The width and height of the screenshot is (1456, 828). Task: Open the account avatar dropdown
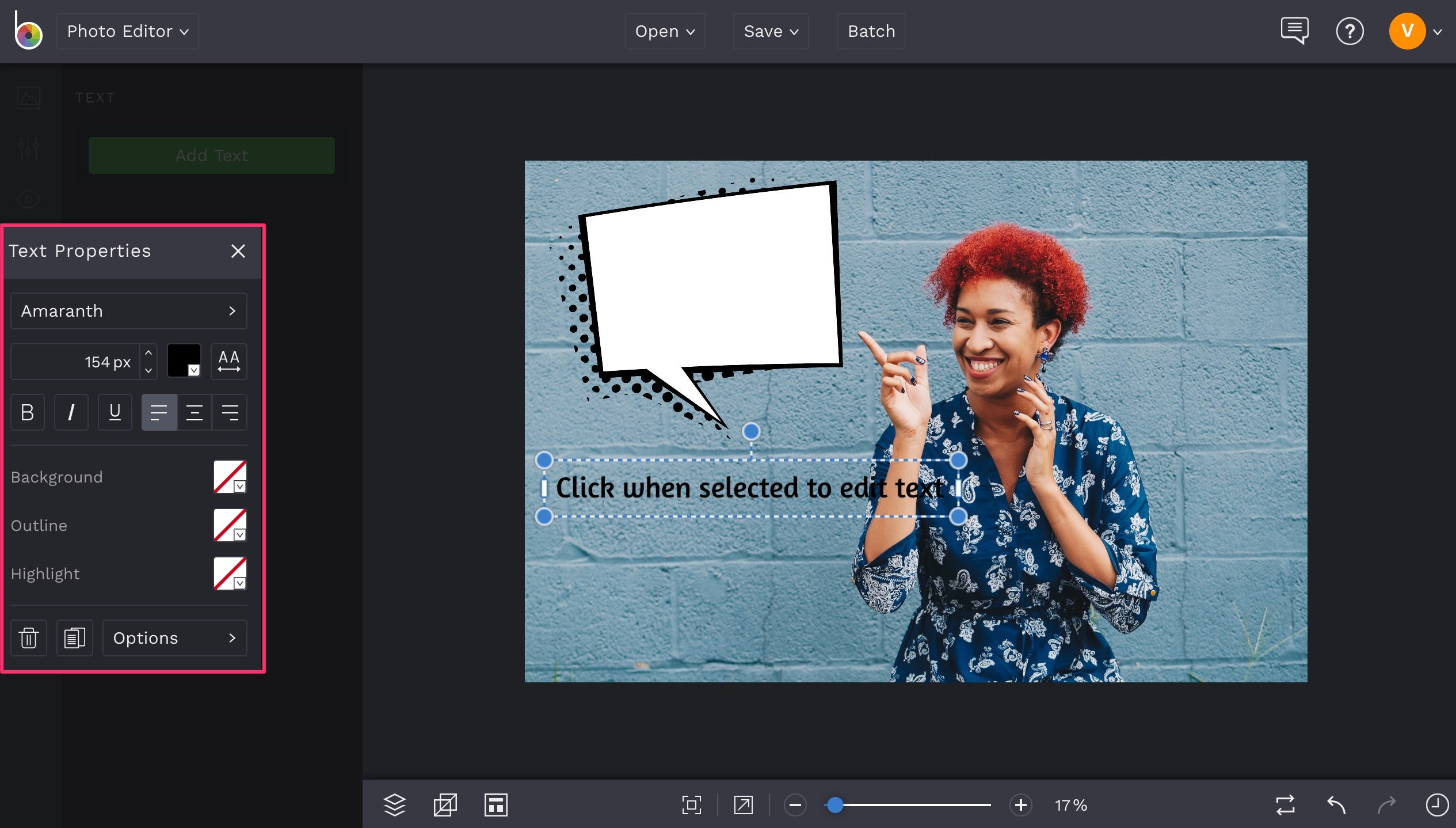[x=1407, y=31]
